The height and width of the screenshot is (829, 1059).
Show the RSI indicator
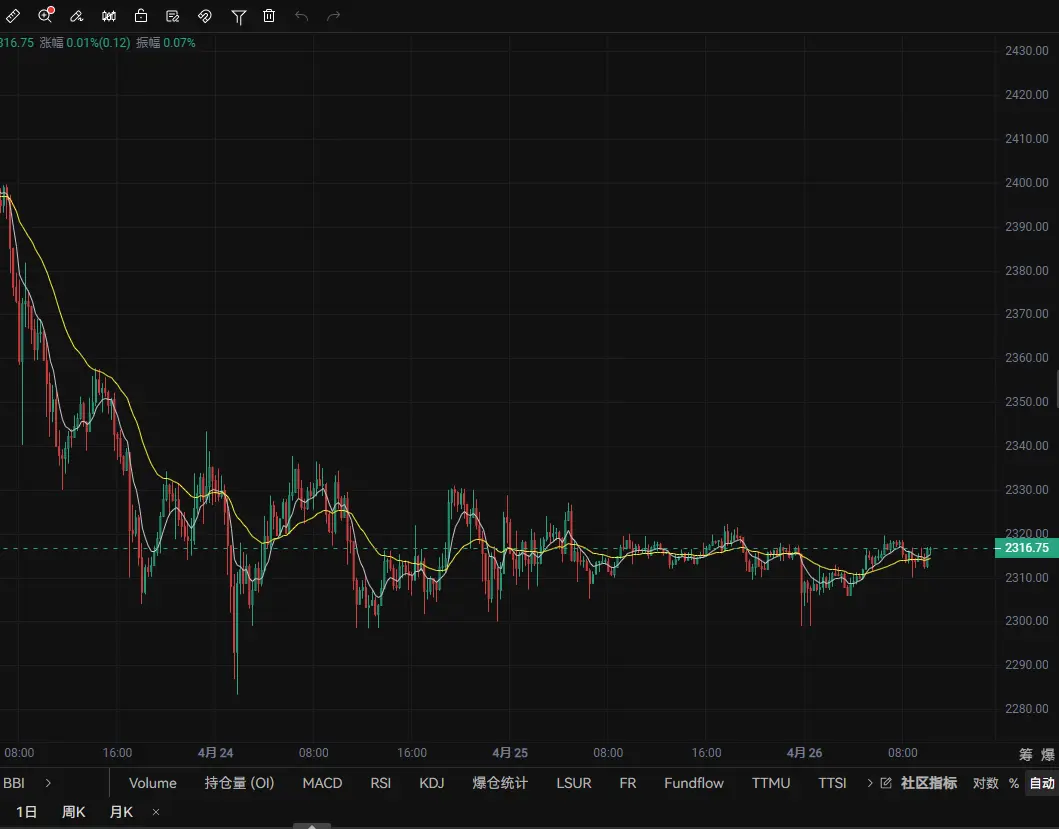point(380,783)
